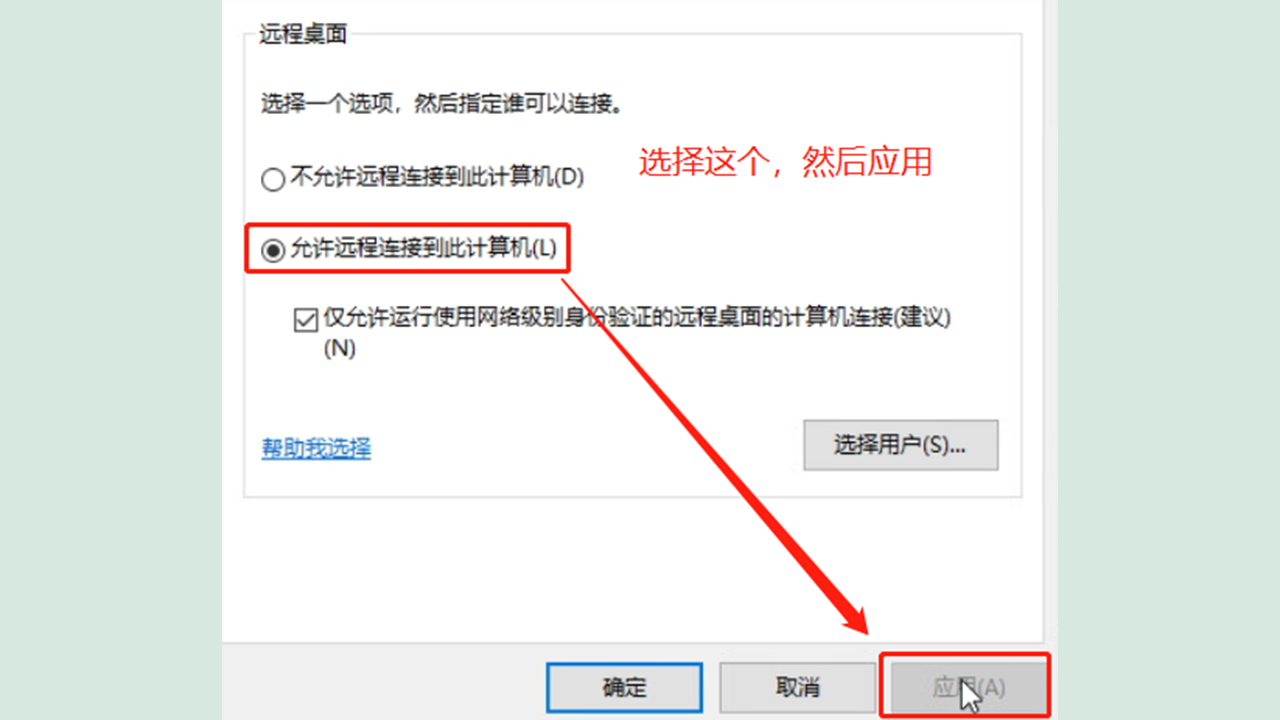Select the 不允许远程连接到此计算机(D) radio circle
The image size is (1280, 720).
click(x=272, y=180)
